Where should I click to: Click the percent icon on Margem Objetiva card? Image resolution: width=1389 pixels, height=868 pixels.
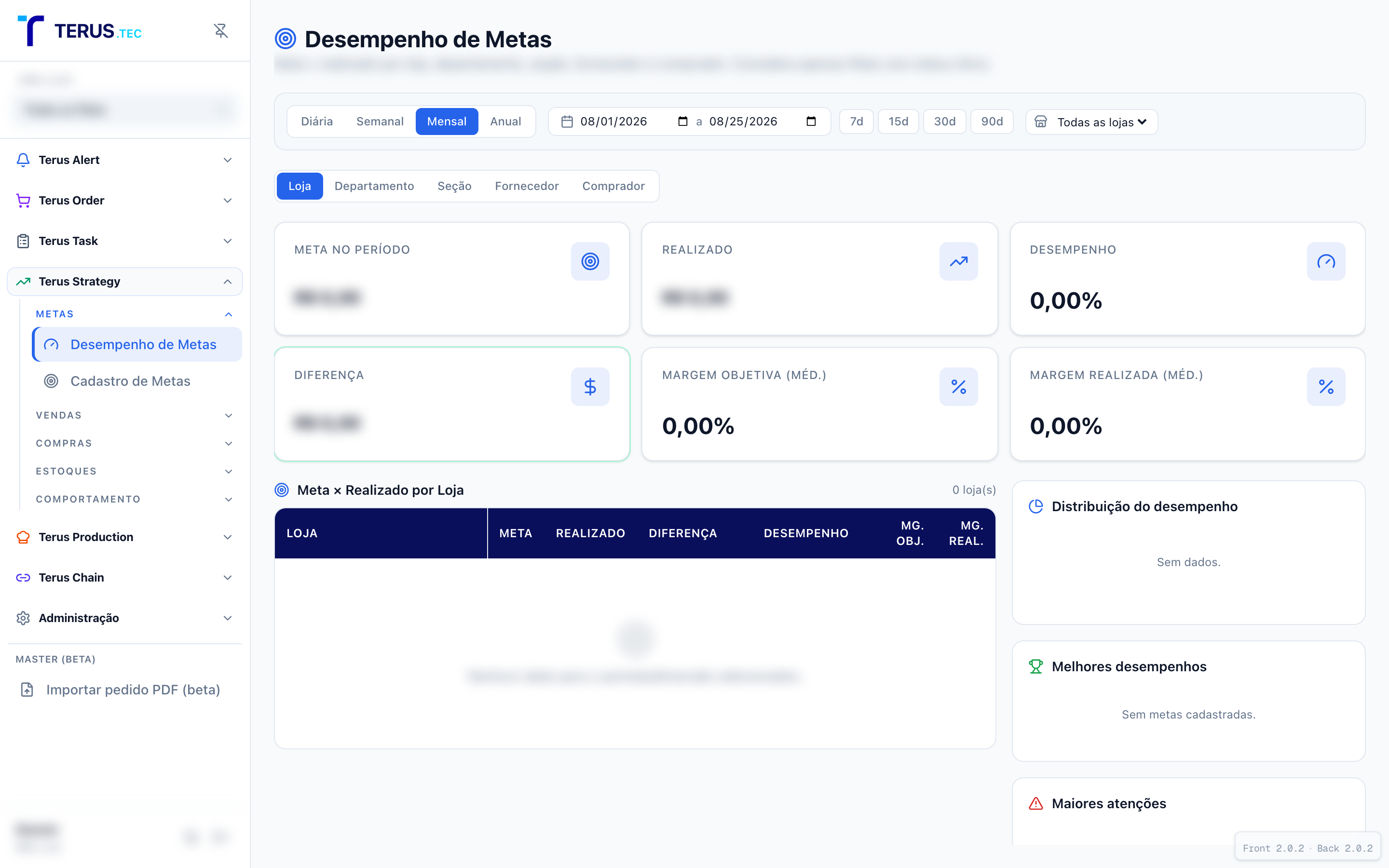958,387
